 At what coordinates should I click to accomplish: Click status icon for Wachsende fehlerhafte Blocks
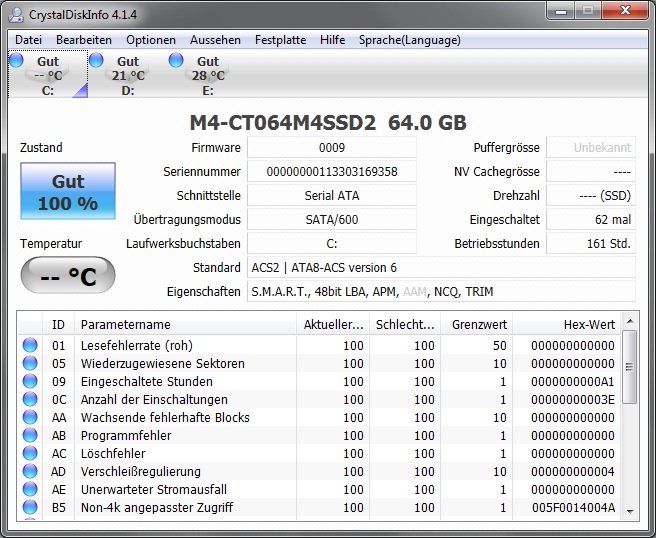pos(30,418)
